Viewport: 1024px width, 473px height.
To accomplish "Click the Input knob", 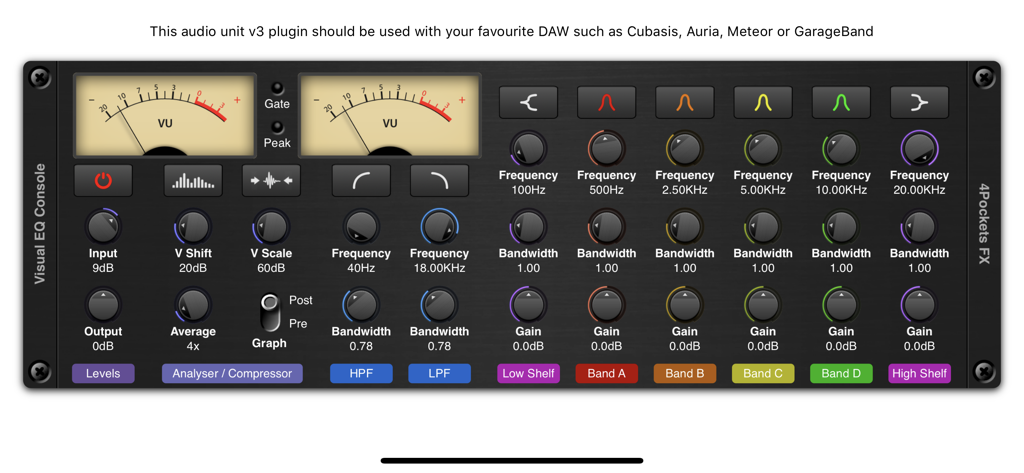I will click(x=103, y=227).
